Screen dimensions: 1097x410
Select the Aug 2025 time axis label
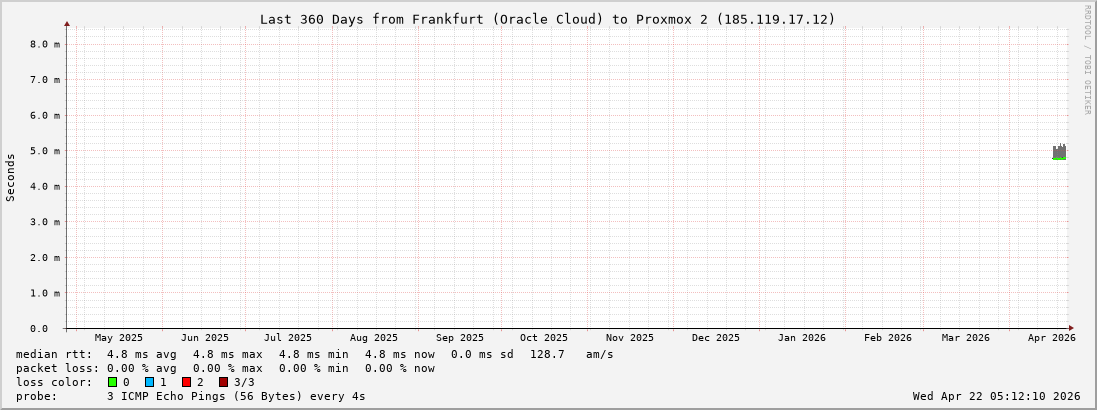374,338
